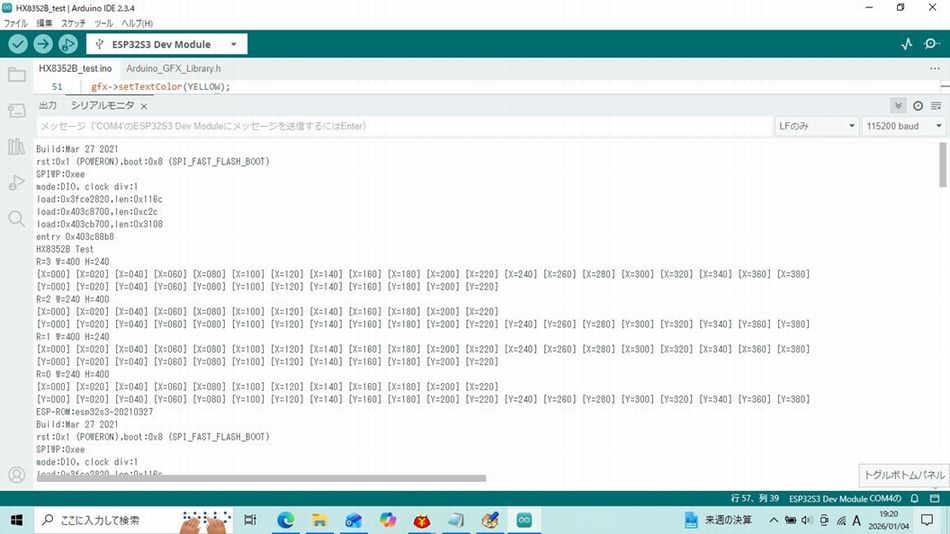The height and width of the screenshot is (534, 950).
Task: Open the 115200 baud rate dropdown
Action: 905,126
